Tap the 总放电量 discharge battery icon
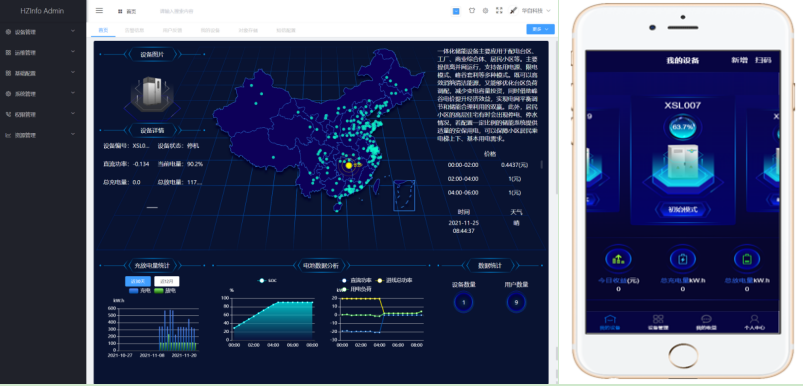 (747, 259)
